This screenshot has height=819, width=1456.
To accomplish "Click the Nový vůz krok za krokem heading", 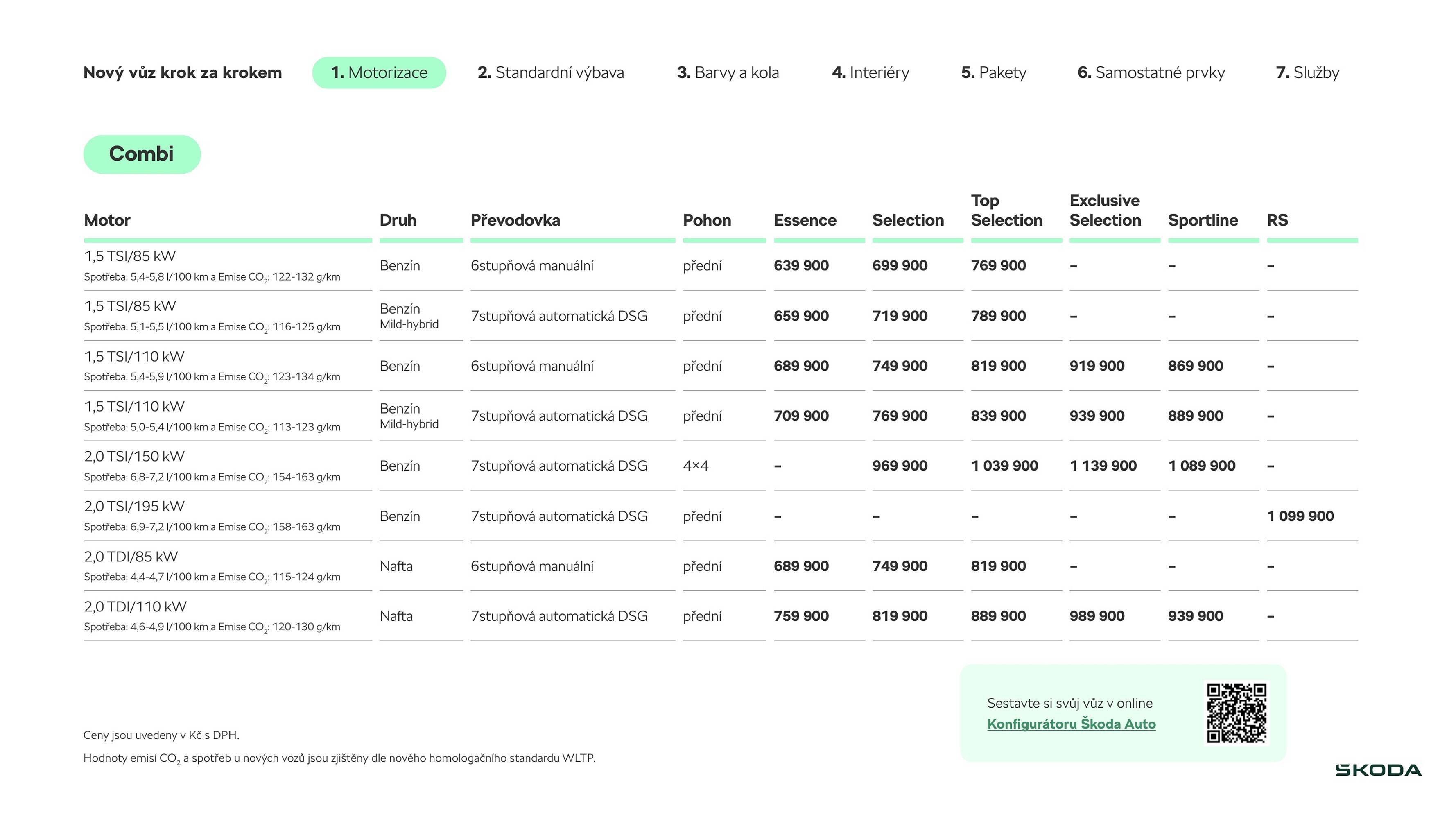I will click(182, 72).
